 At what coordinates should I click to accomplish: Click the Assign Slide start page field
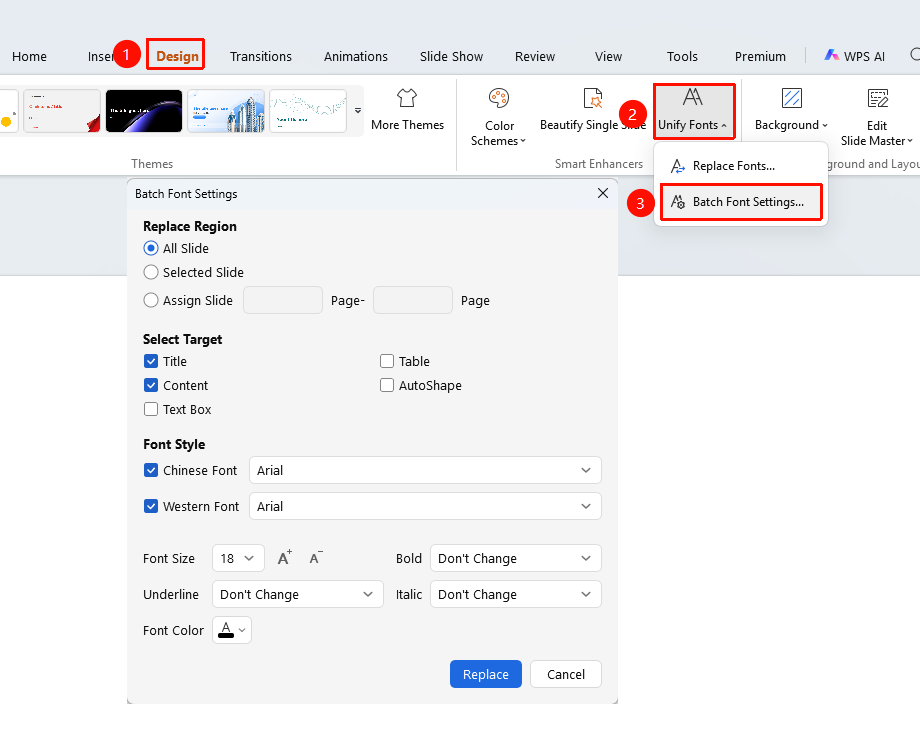pyautogui.click(x=283, y=300)
